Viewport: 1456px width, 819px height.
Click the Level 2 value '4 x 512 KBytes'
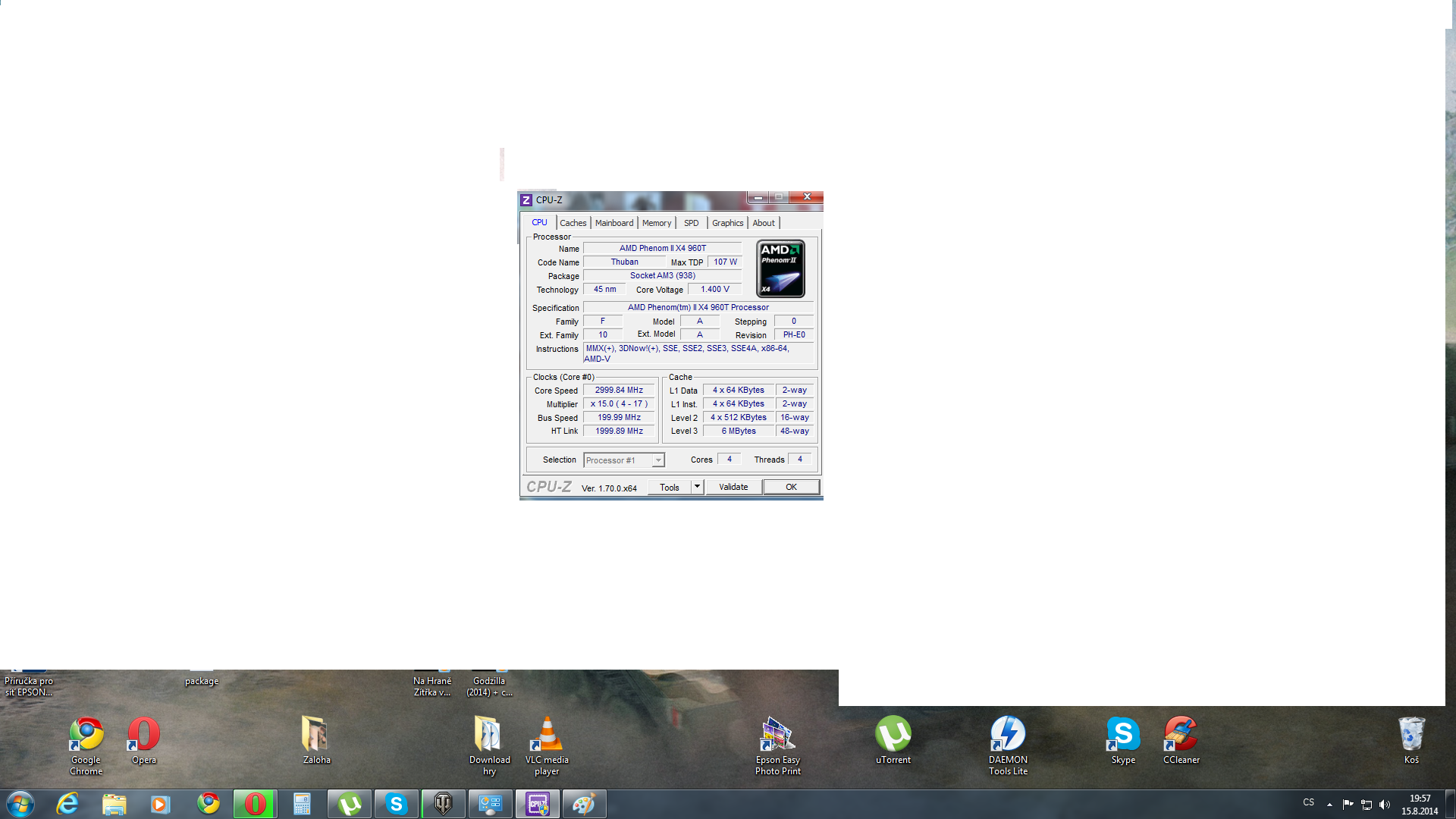point(739,418)
